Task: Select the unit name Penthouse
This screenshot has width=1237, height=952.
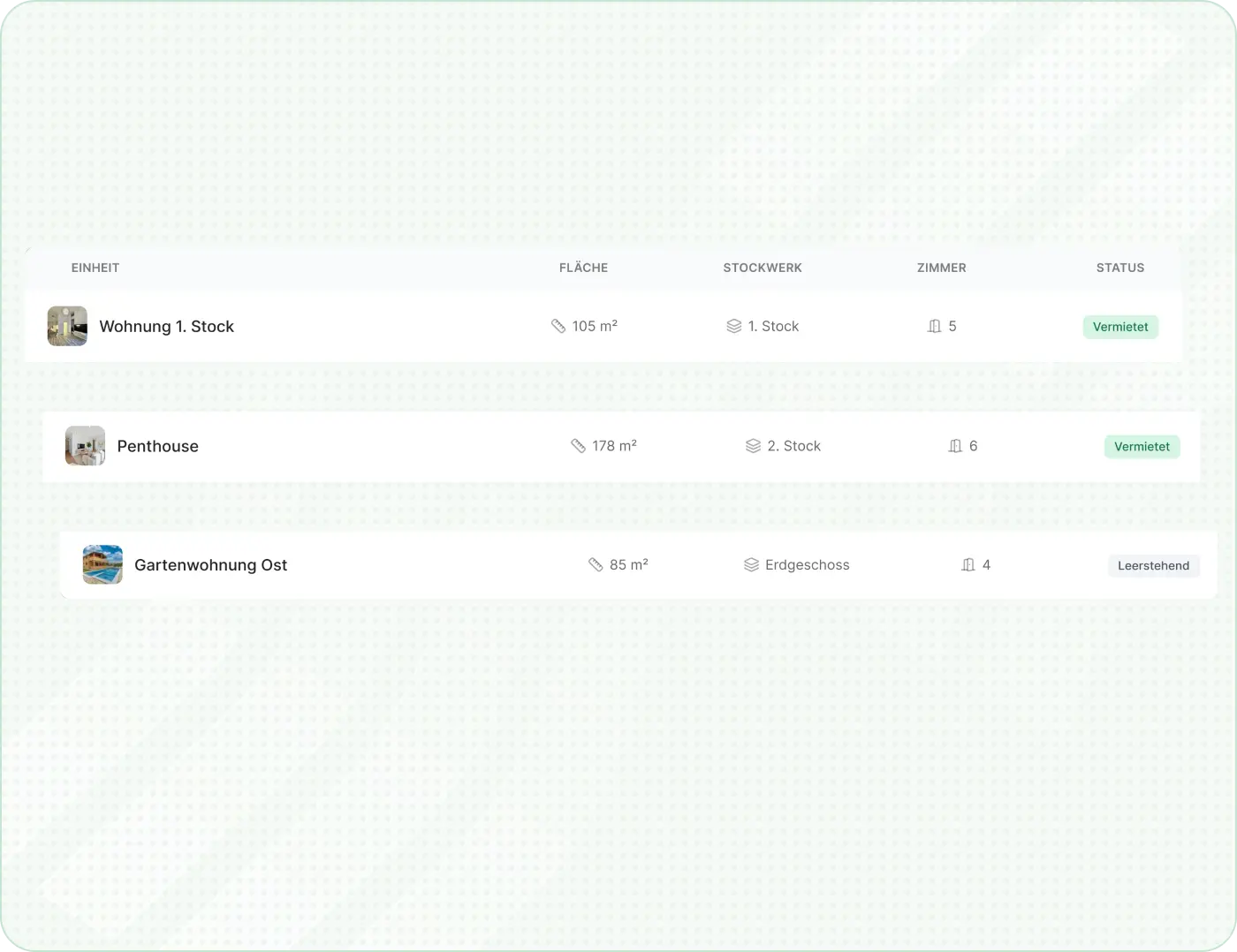Action: point(158,447)
